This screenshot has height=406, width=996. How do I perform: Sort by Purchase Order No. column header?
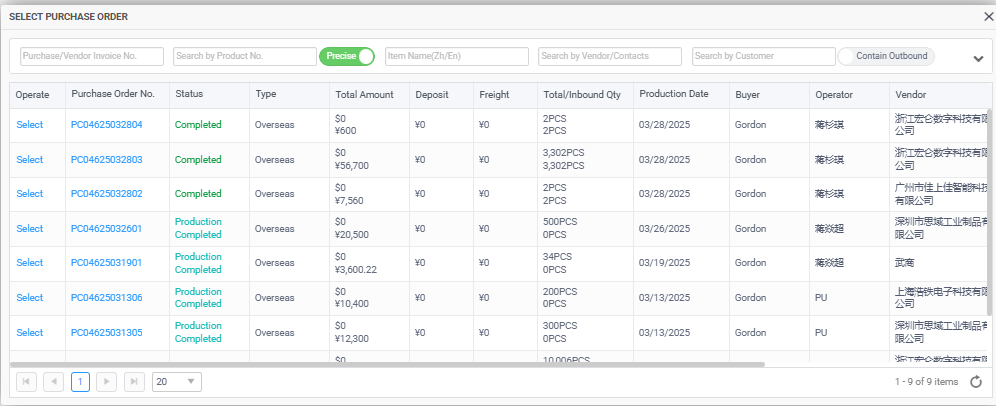tap(113, 94)
